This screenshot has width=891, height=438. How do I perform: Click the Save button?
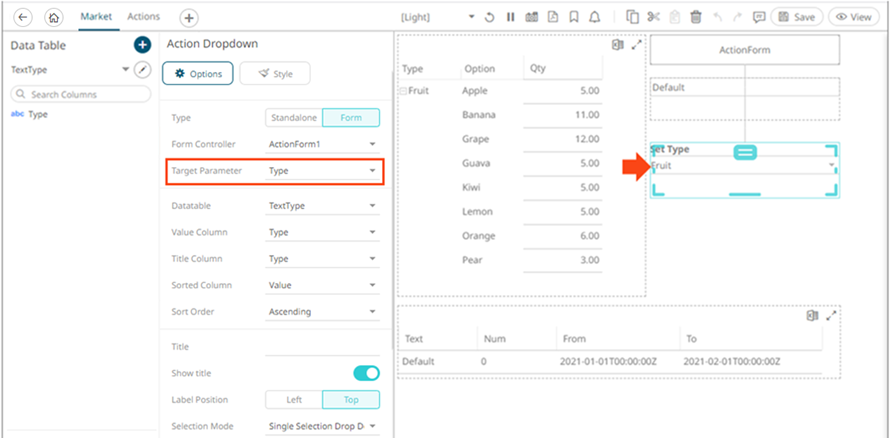pyautogui.click(x=796, y=17)
